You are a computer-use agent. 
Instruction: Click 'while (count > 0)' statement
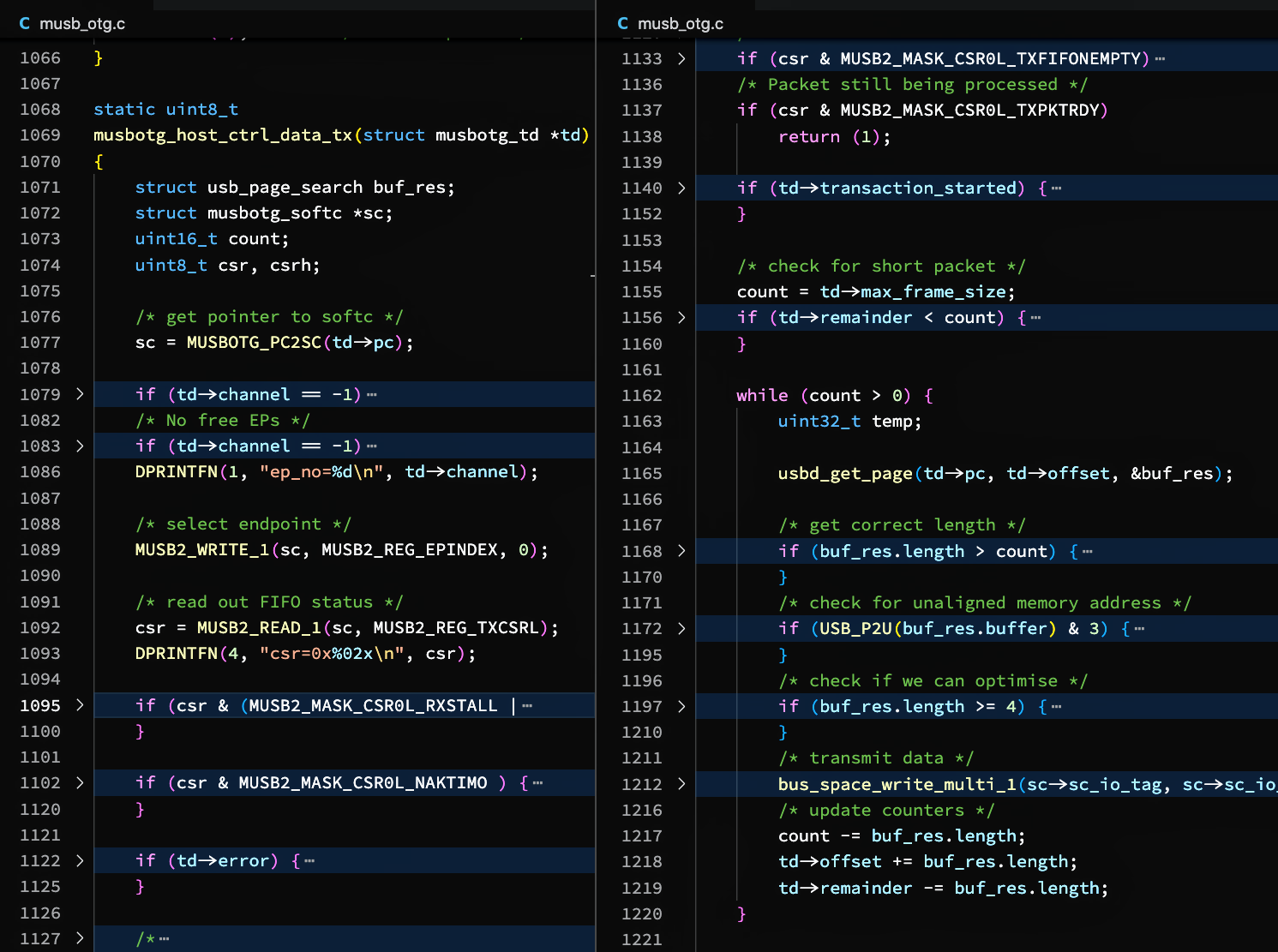pos(835,395)
